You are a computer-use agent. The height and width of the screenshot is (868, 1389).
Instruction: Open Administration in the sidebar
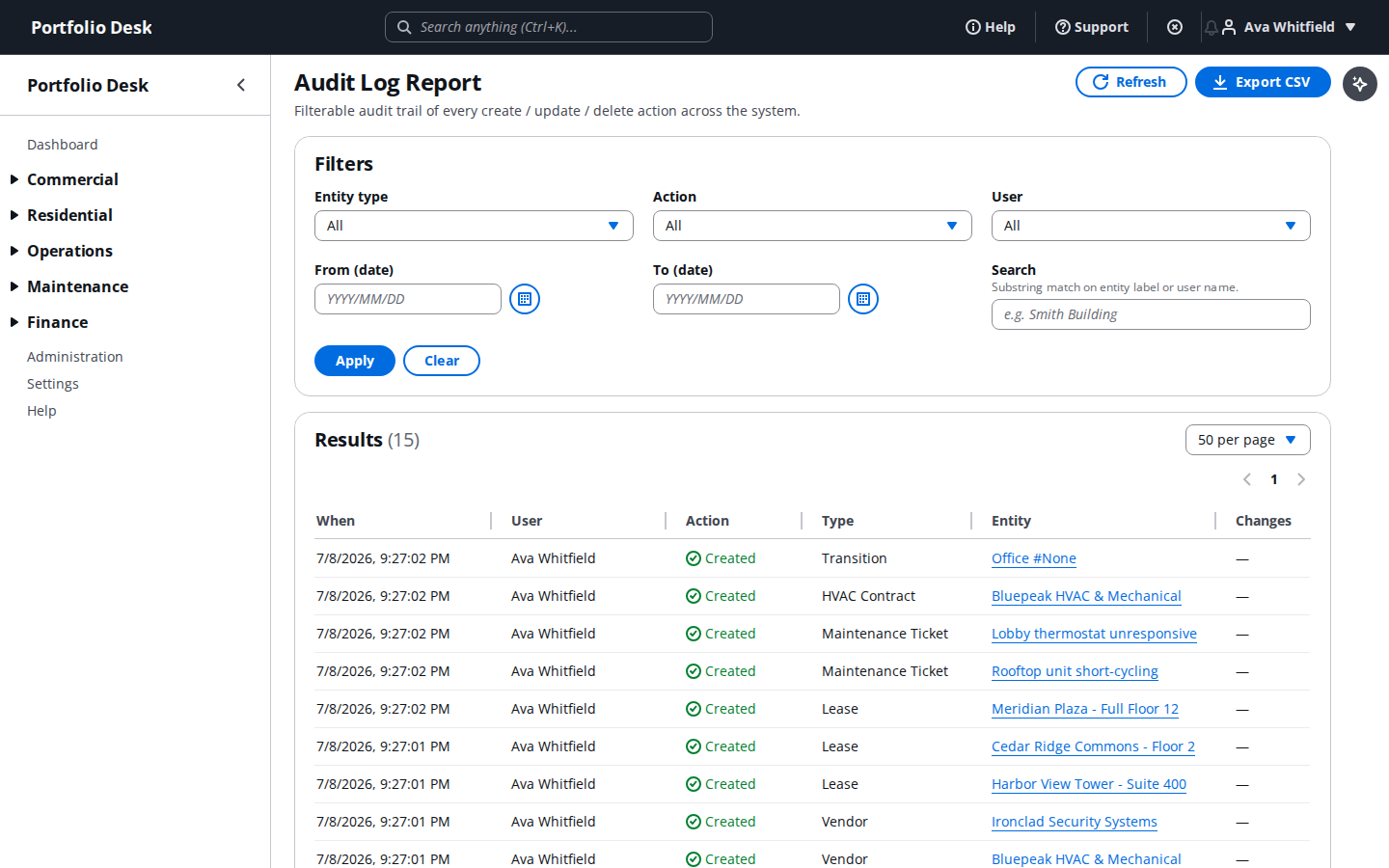(x=74, y=357)
